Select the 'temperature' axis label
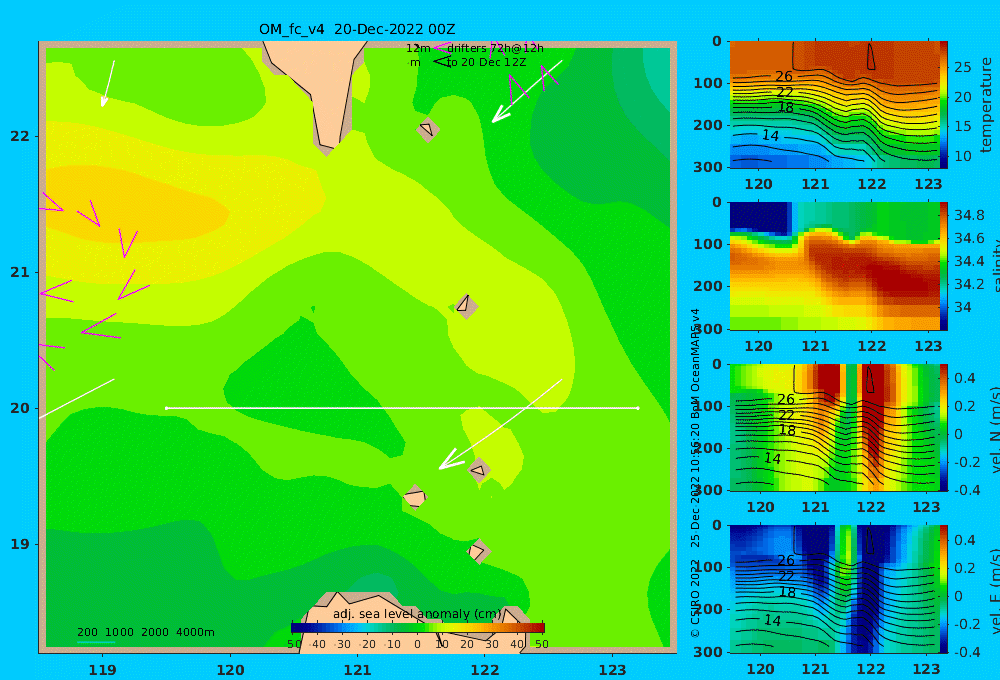Viewport: 1000px width, 680px height. click(x=986, y=105)
